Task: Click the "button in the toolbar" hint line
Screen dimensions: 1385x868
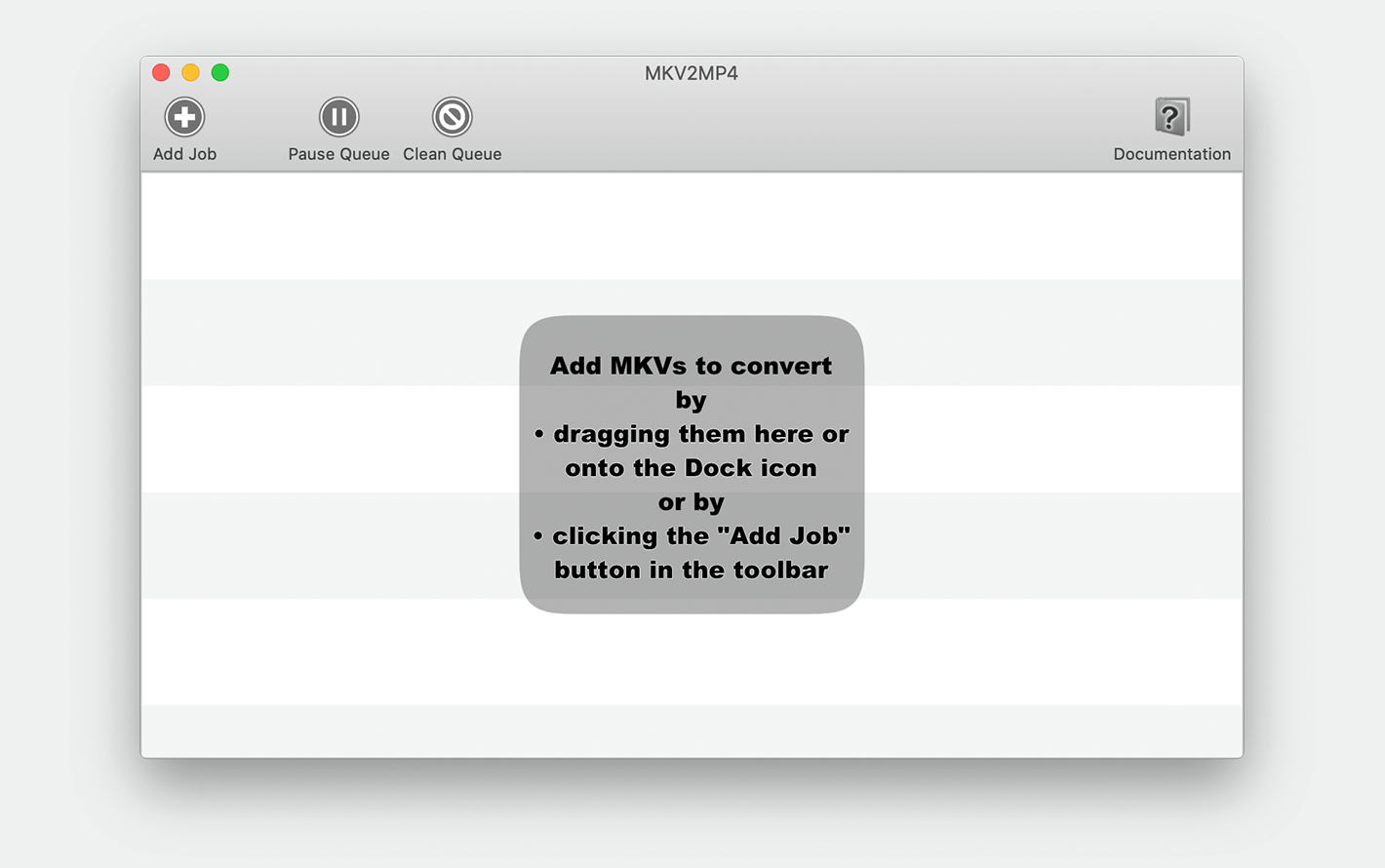Action: click(692, 571)
